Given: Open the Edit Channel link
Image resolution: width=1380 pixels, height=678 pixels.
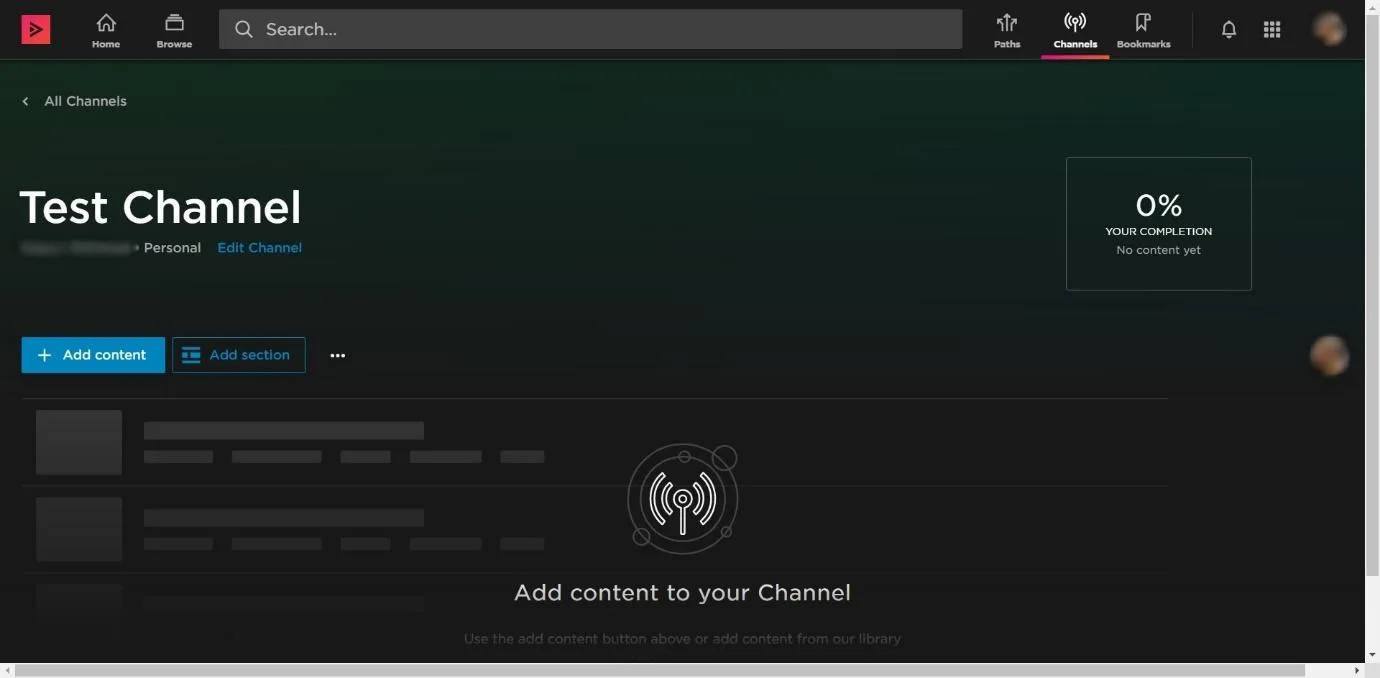Looking at the screenshot, I should 260,248.
